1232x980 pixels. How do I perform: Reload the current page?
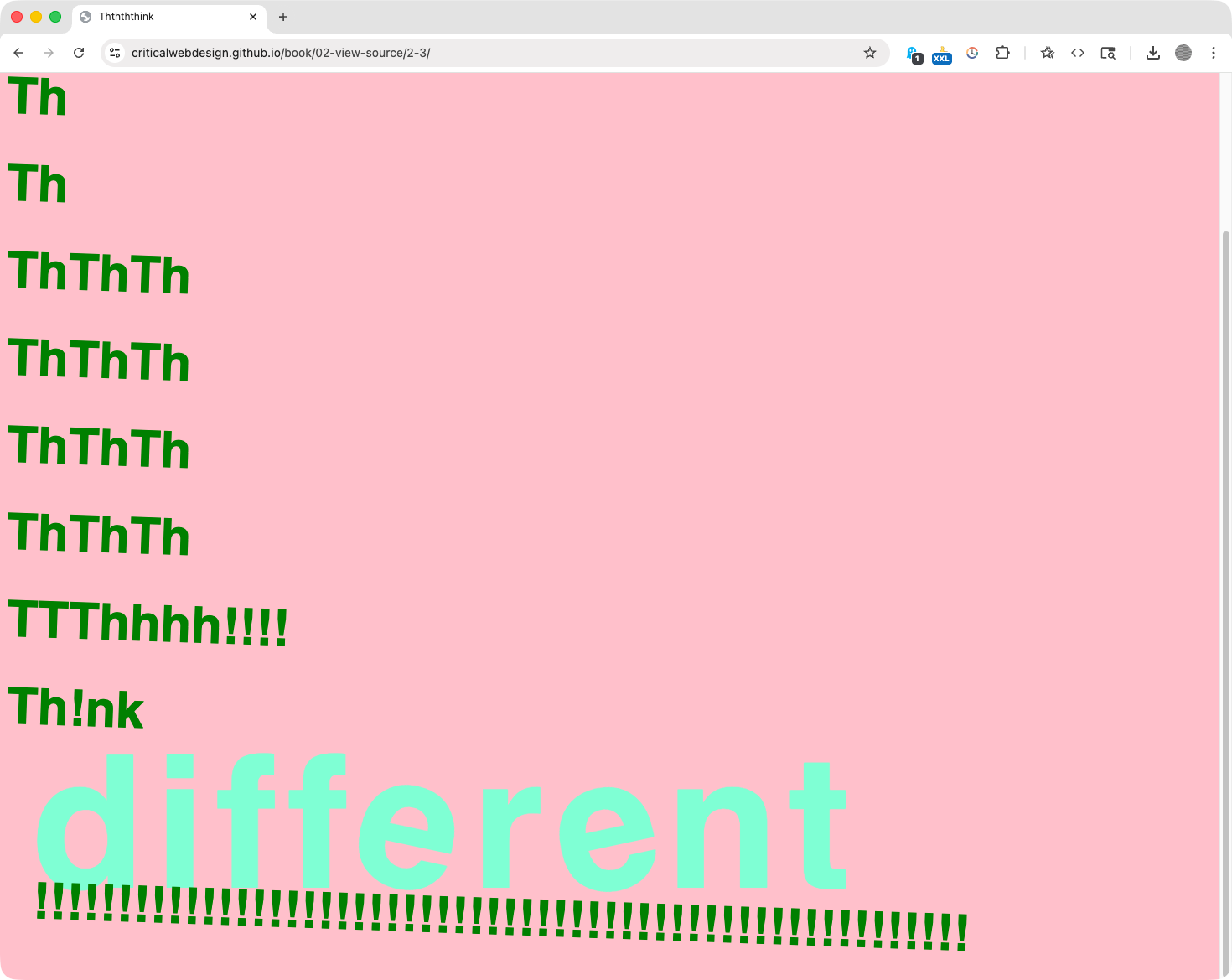[79, 53]
